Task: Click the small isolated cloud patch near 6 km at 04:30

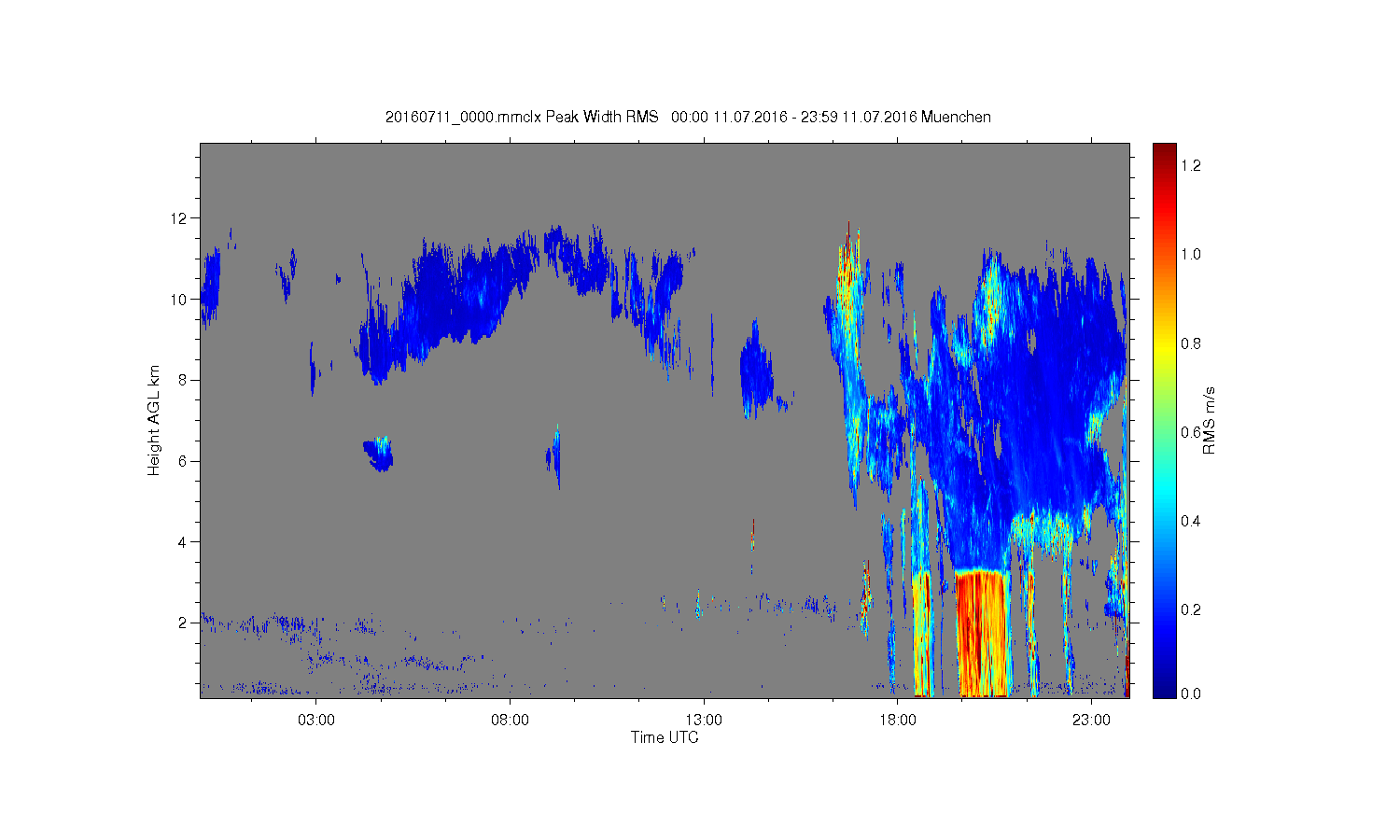Action: click(x=378, y=455)
